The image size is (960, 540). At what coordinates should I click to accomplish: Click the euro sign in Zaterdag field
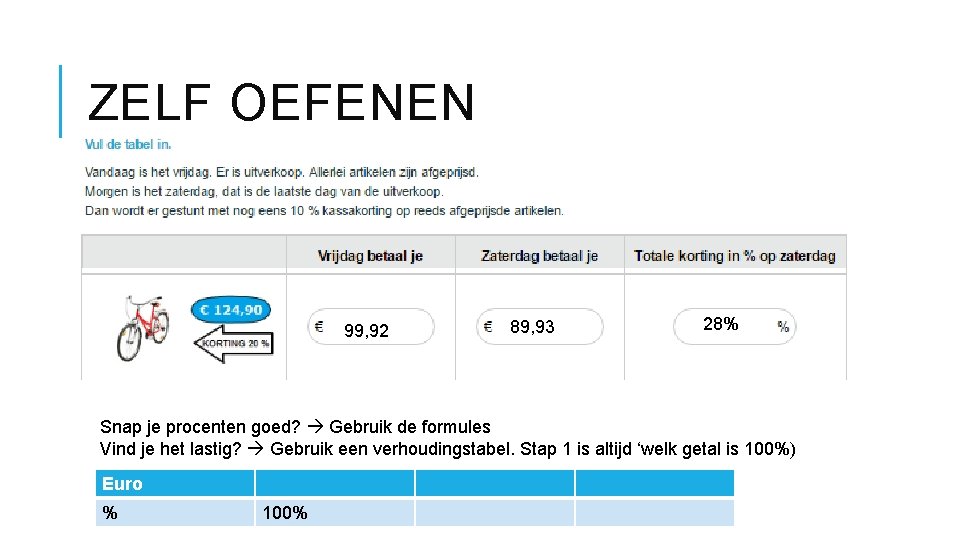click(x=488, y=327)
